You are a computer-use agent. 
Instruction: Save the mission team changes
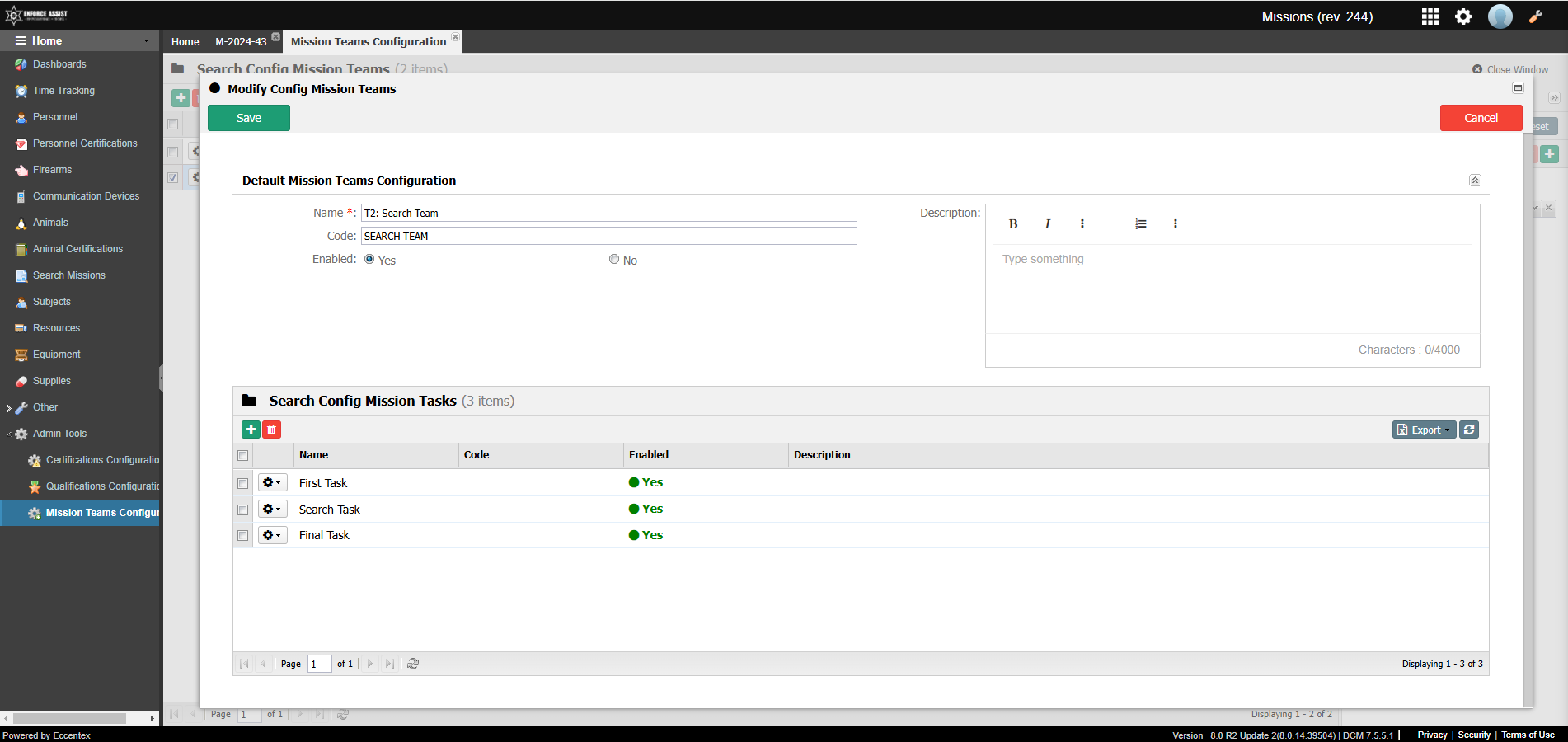click(249, 118)
